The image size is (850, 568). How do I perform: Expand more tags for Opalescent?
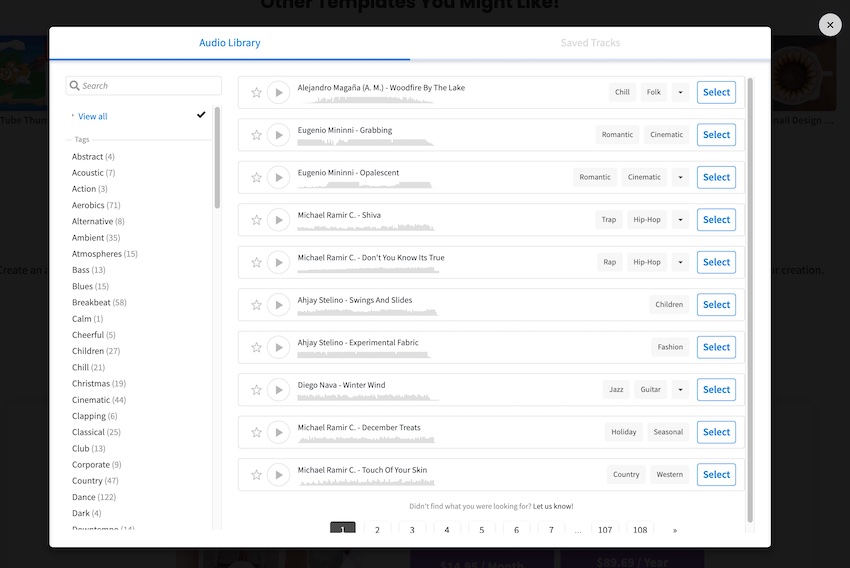[680, 177]
